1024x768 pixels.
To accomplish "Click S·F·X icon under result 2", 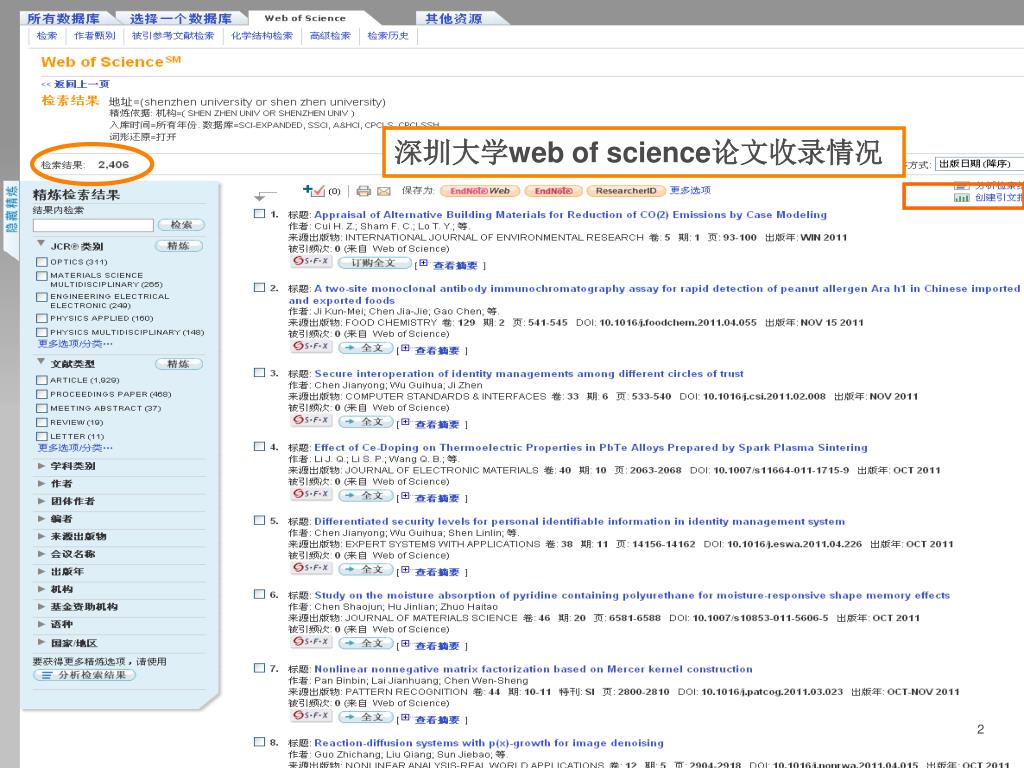I will [x=312, y=346].
